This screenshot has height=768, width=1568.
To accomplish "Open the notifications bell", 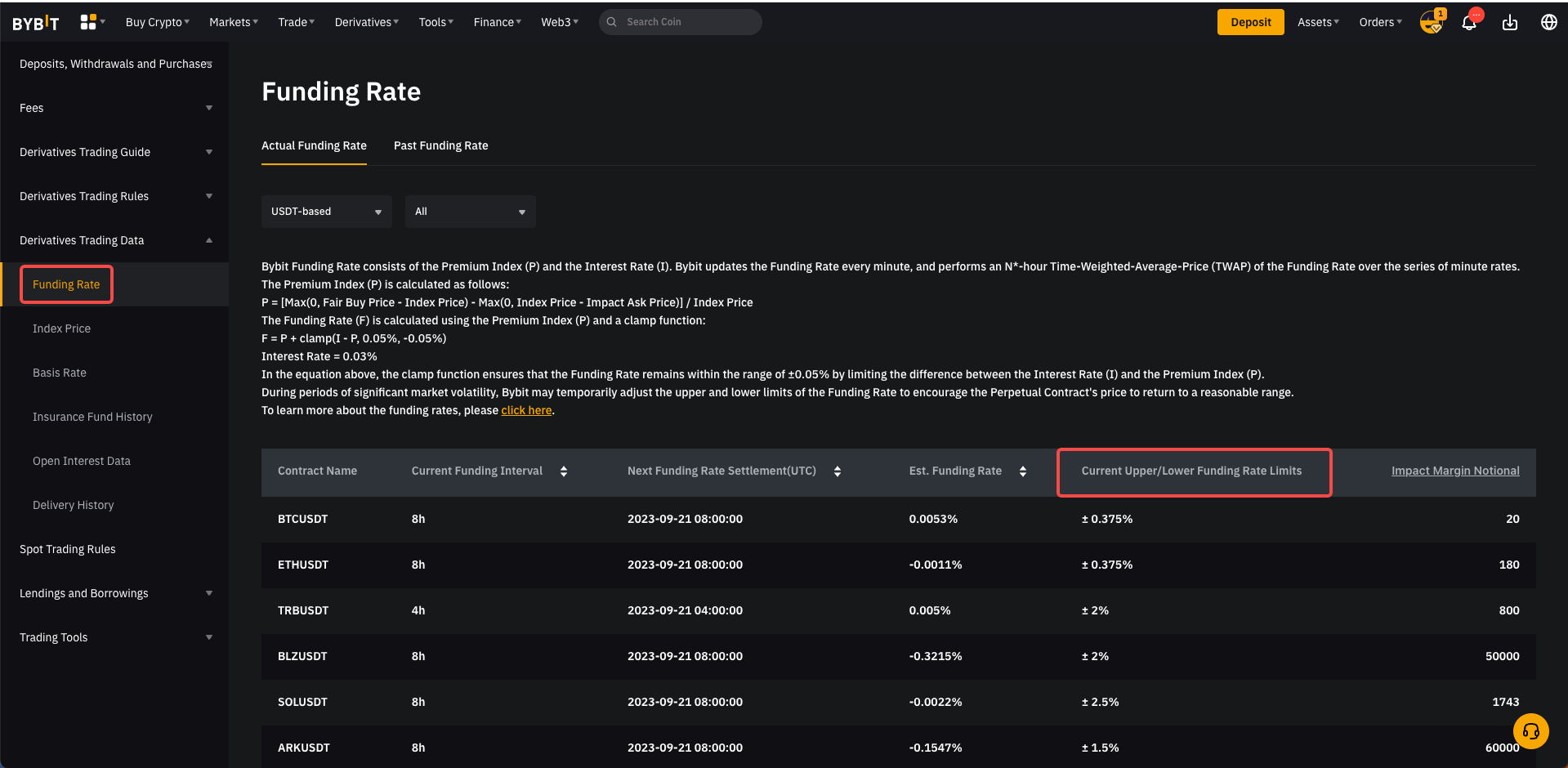I will (x=1469, y=22).
